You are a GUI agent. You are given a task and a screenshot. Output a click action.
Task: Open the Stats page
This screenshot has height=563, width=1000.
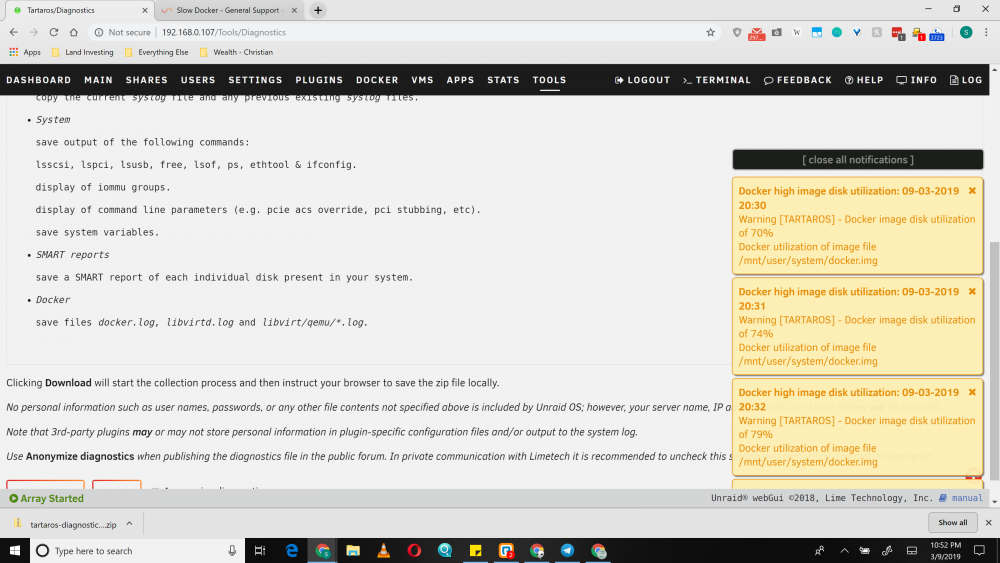[x=503, y=80]
